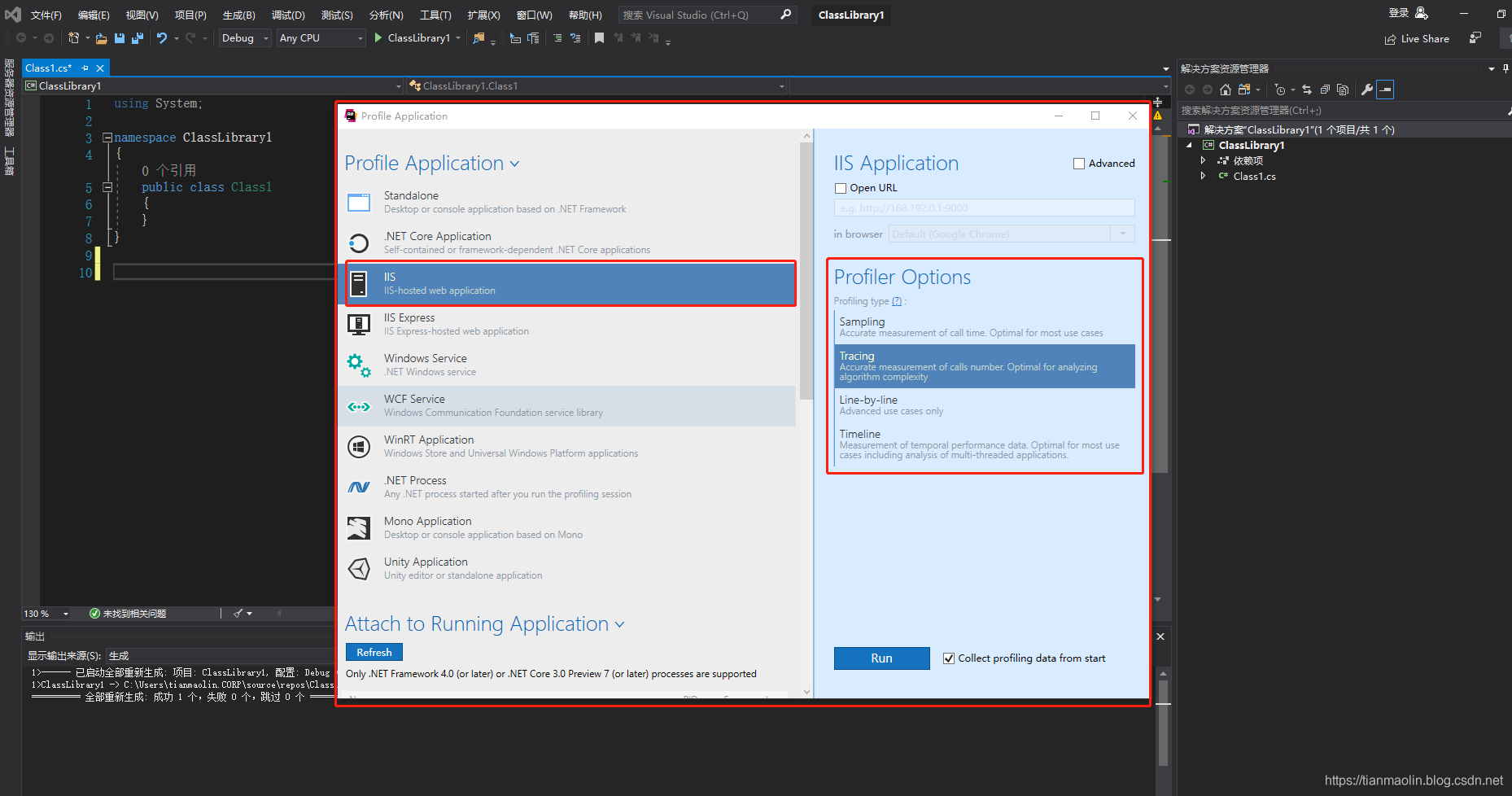Open the 调试(D) menu
The width and height of the screenshot is (1512, 796).
coord(288,15)
